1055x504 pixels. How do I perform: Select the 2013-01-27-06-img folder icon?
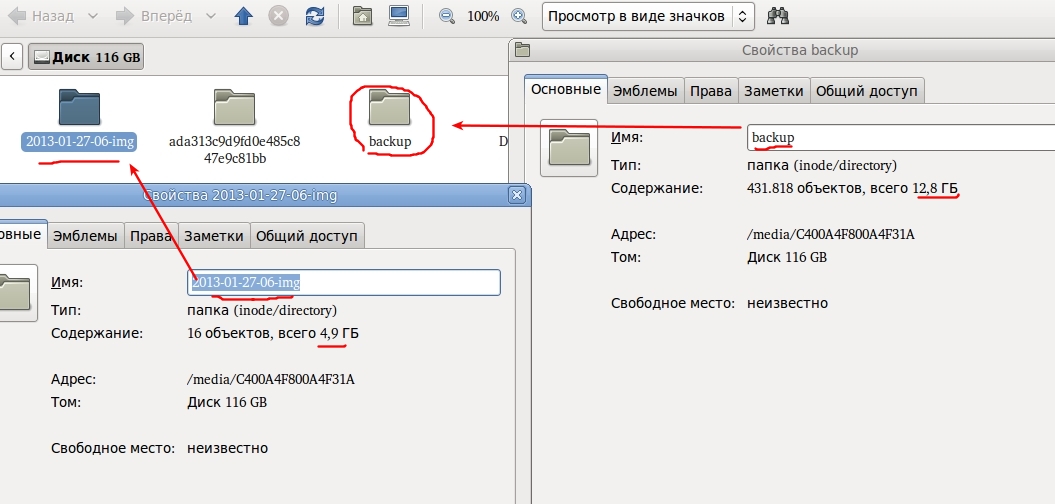(79, 108)
